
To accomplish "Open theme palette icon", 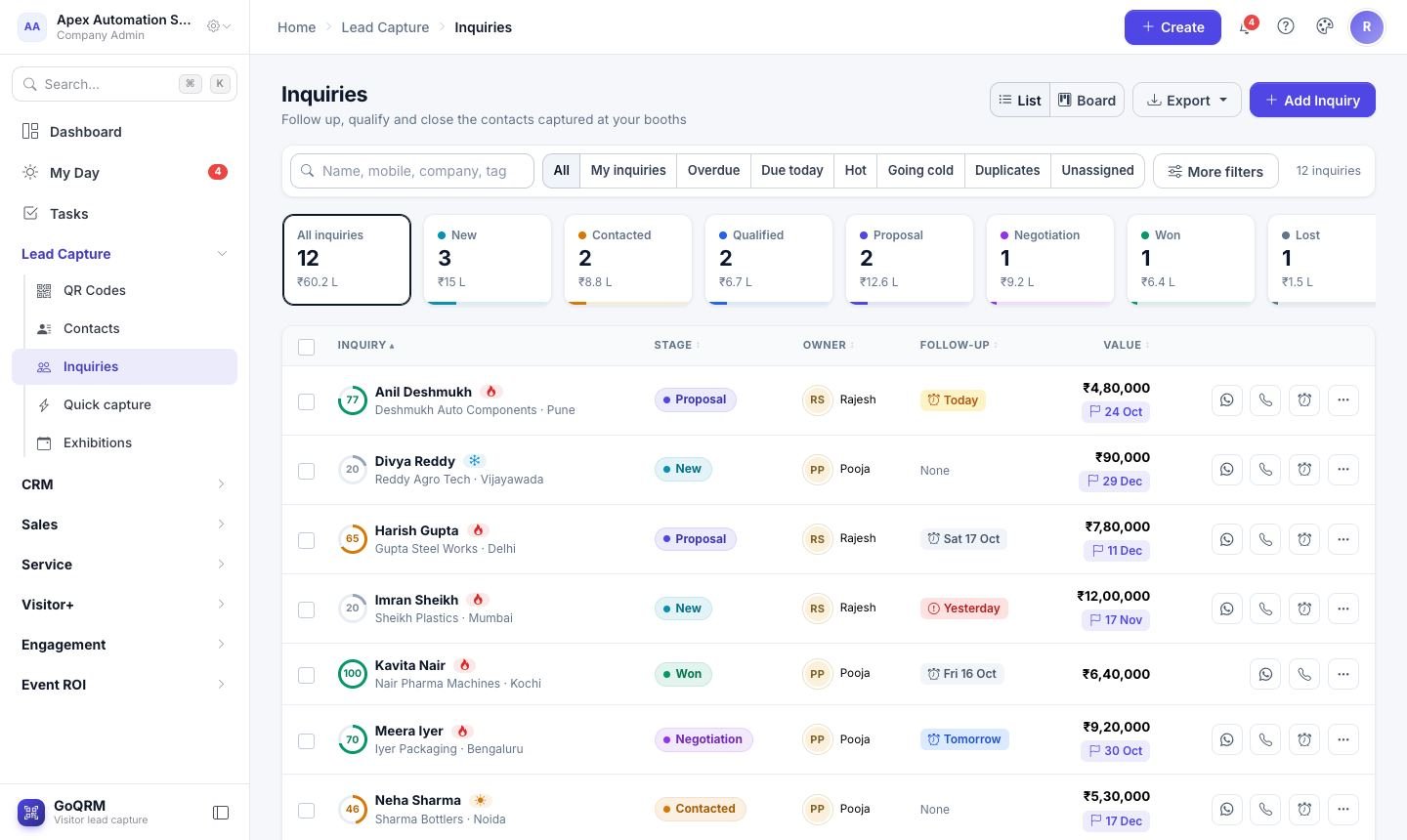I will point(1325,26).
